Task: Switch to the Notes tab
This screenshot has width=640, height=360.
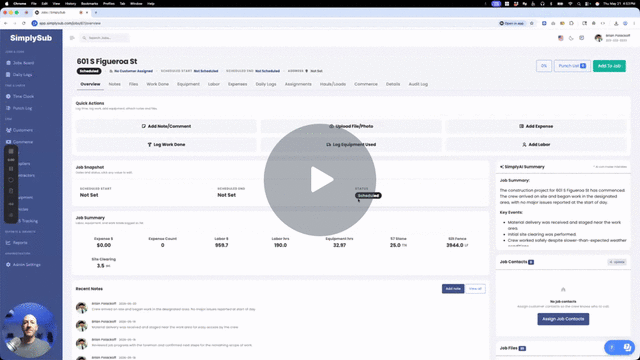Action: (x=115, y=84)
